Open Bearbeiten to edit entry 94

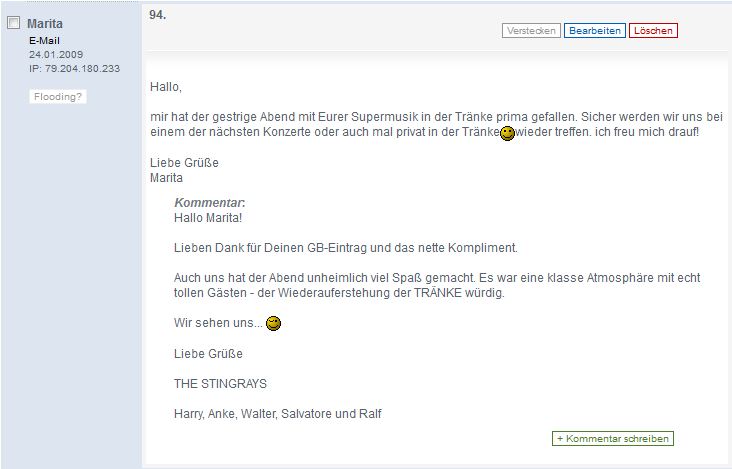tap(595, 31)
